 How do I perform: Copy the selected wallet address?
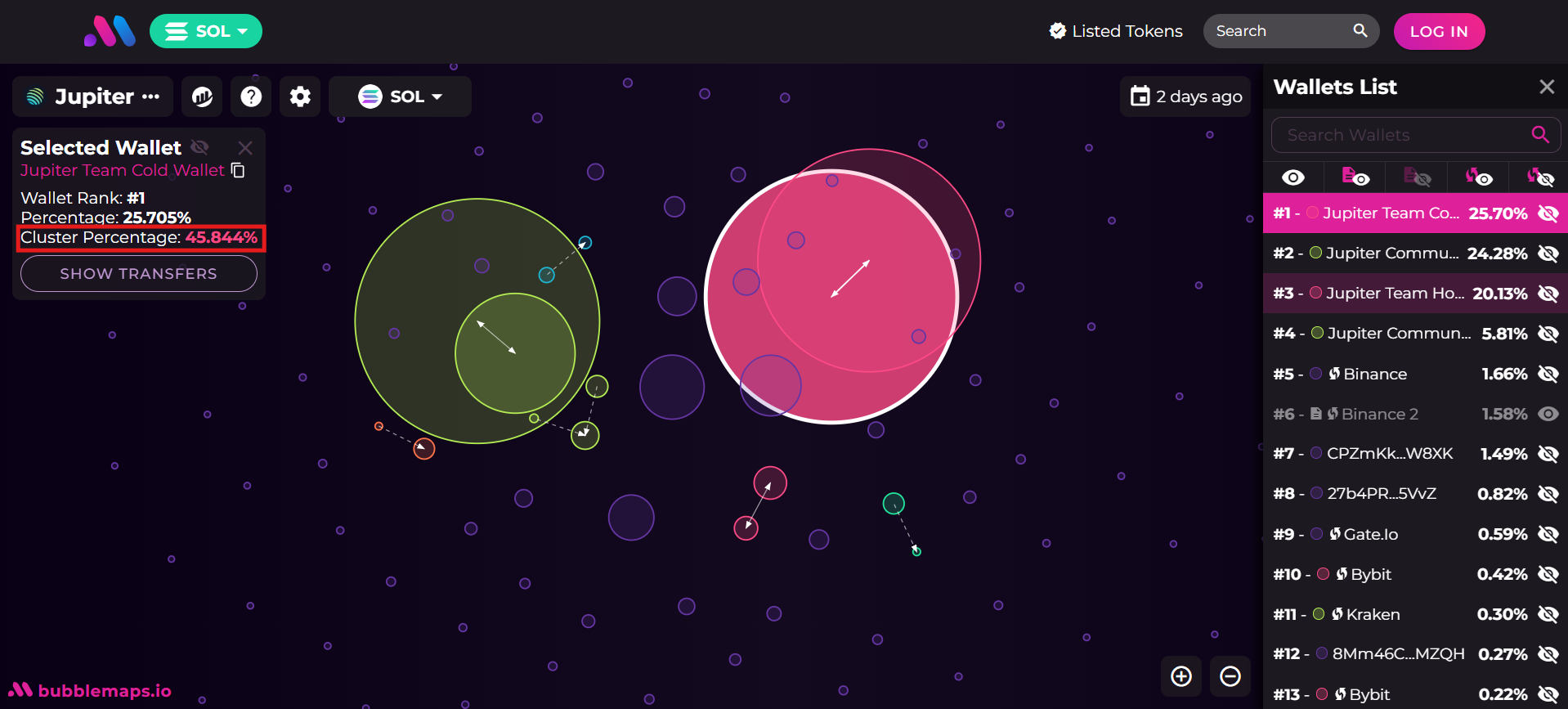coord(238,170)
